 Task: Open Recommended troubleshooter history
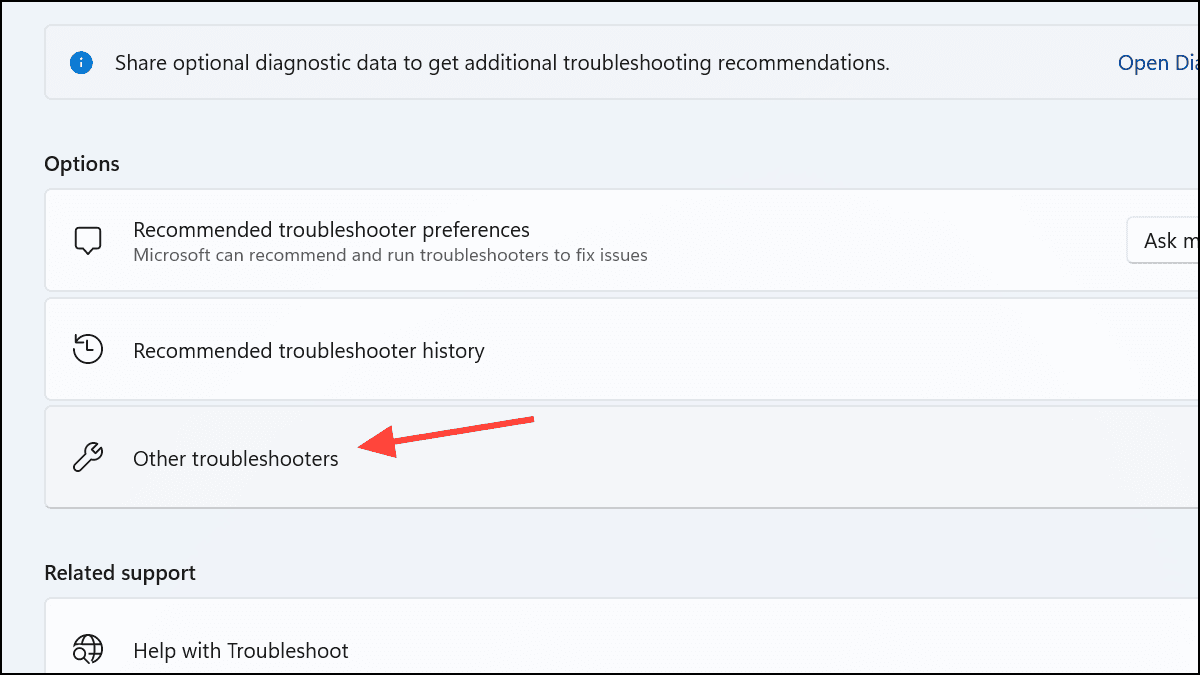[308, 351]
